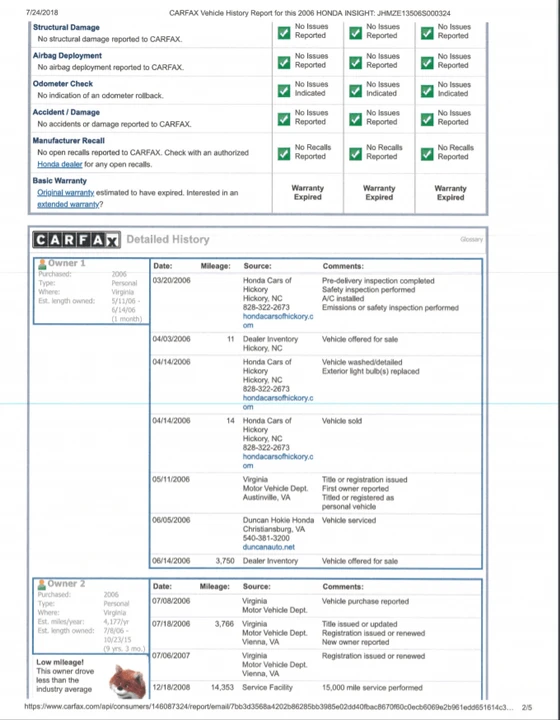The image size is (560, 720).
Task: Click the Detailed History title
Action: [168, 239]
